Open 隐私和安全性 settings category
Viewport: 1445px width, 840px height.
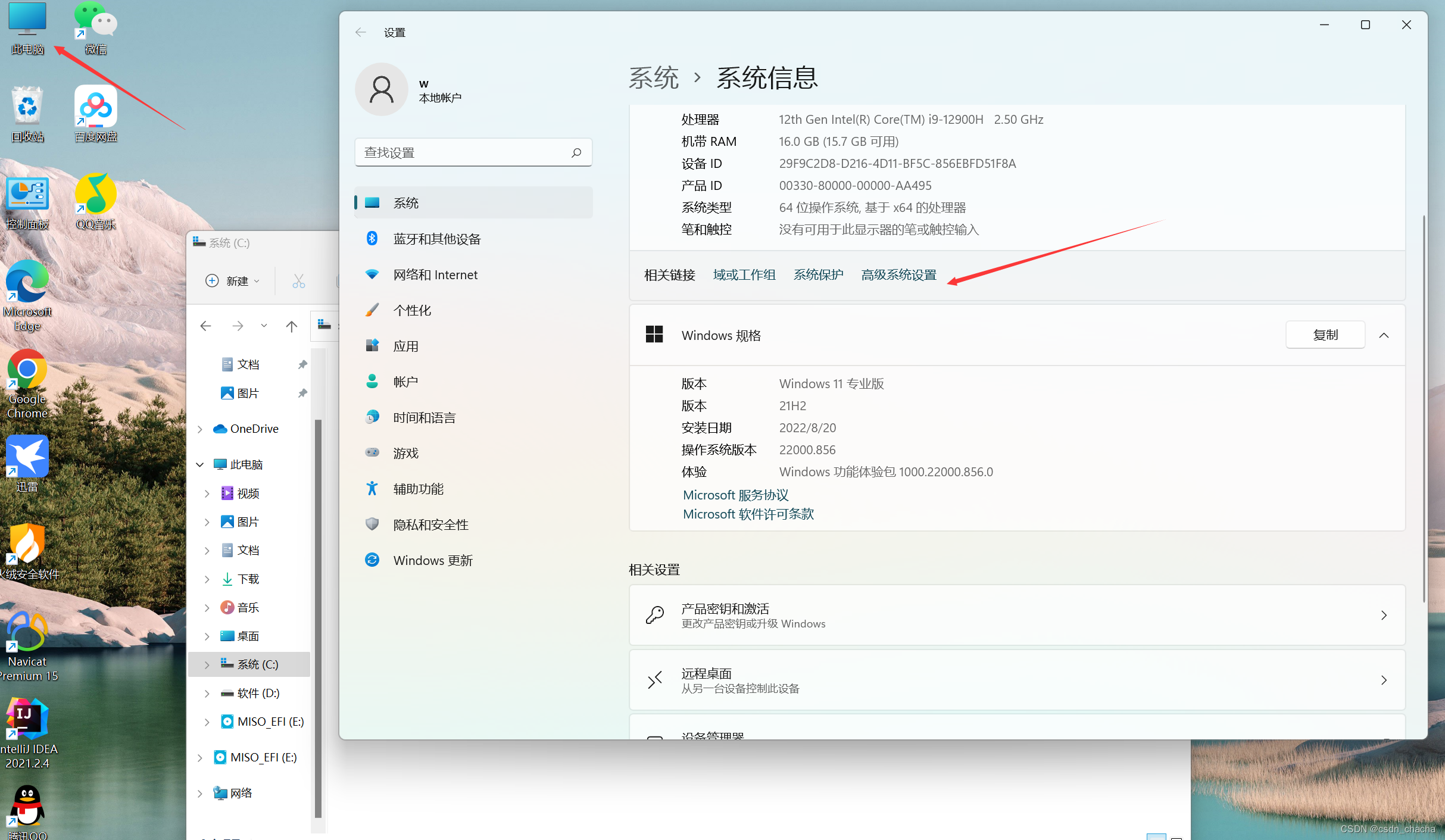coord(430,525)
